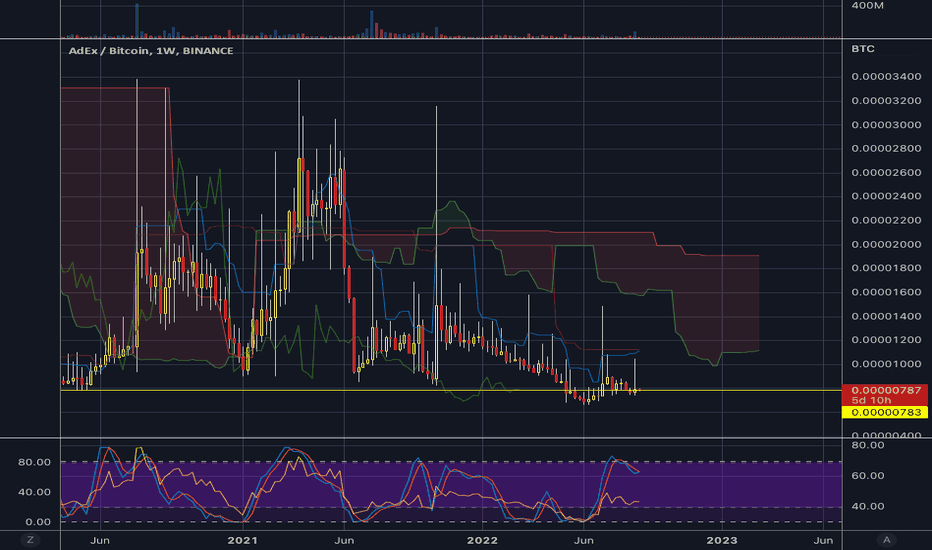
Task: Click the 0.00003400 price scale label
Action: click(x=886, y=76)
